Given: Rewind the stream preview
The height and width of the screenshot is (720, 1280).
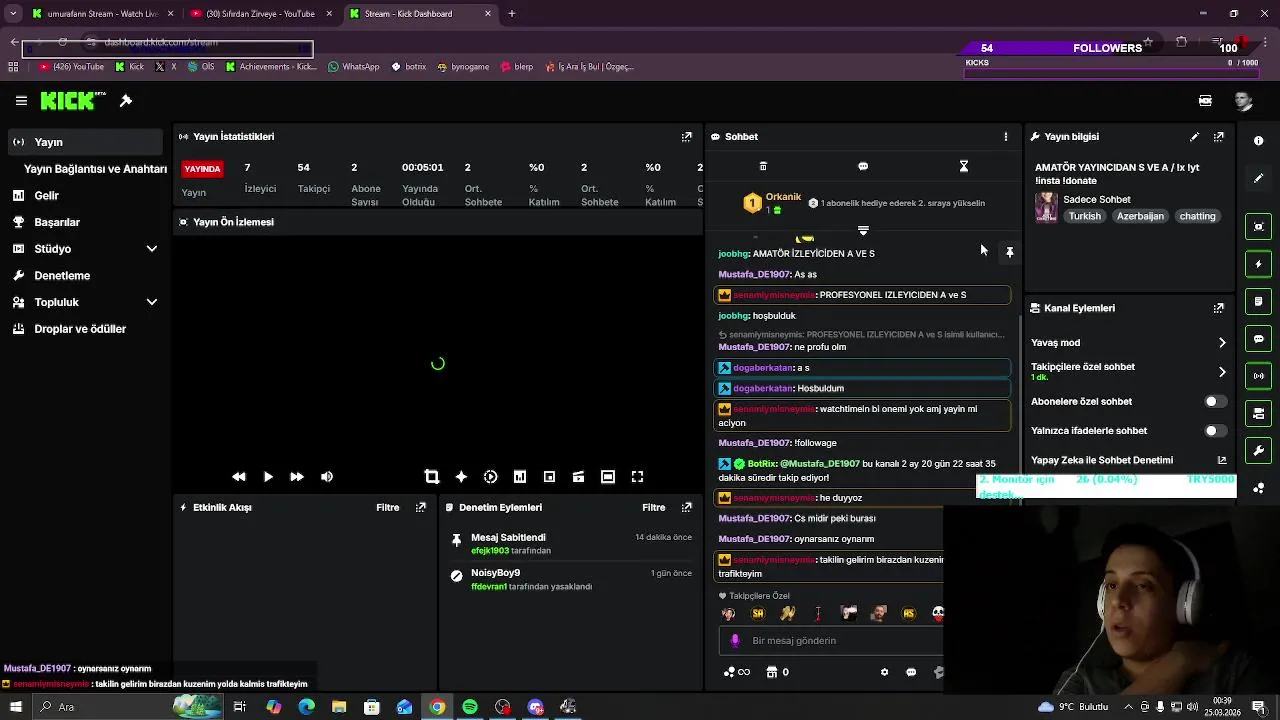Looking at the screenshot, I should [239, 477].
